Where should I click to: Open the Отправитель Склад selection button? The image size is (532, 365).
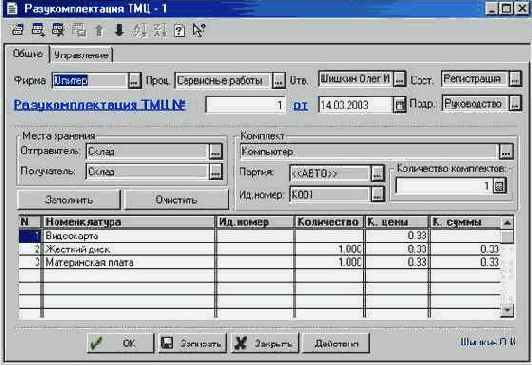(215, 151)
